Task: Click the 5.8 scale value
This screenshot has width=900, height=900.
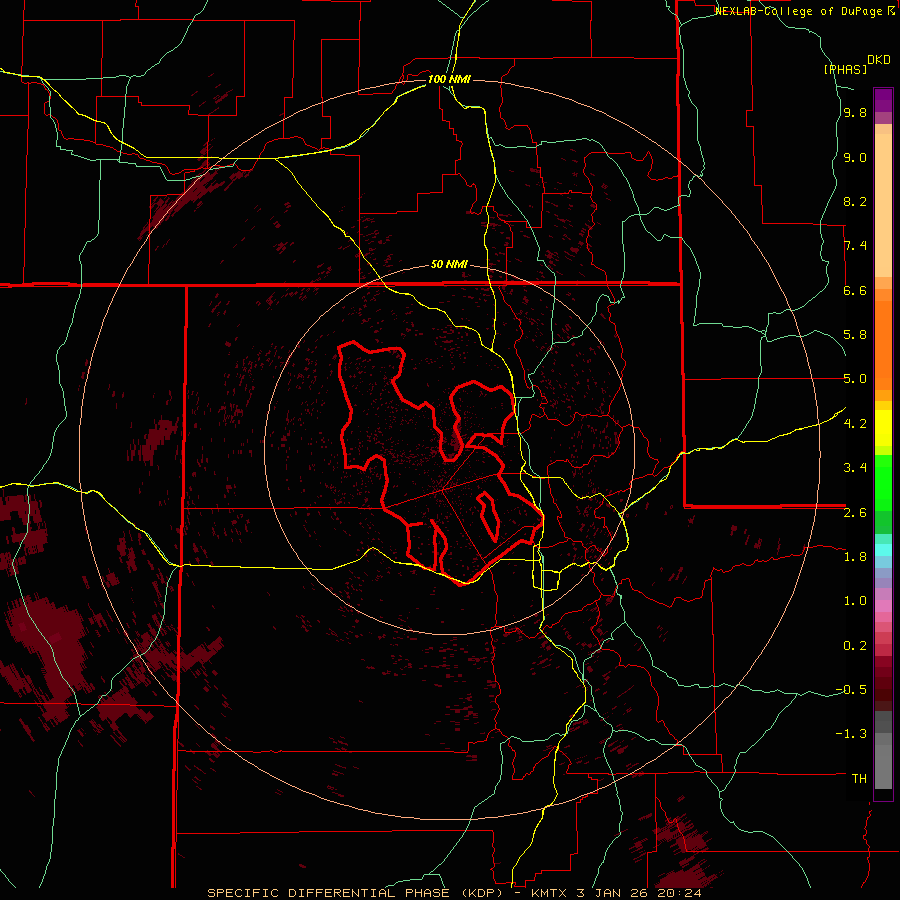Action: point(855,334)
